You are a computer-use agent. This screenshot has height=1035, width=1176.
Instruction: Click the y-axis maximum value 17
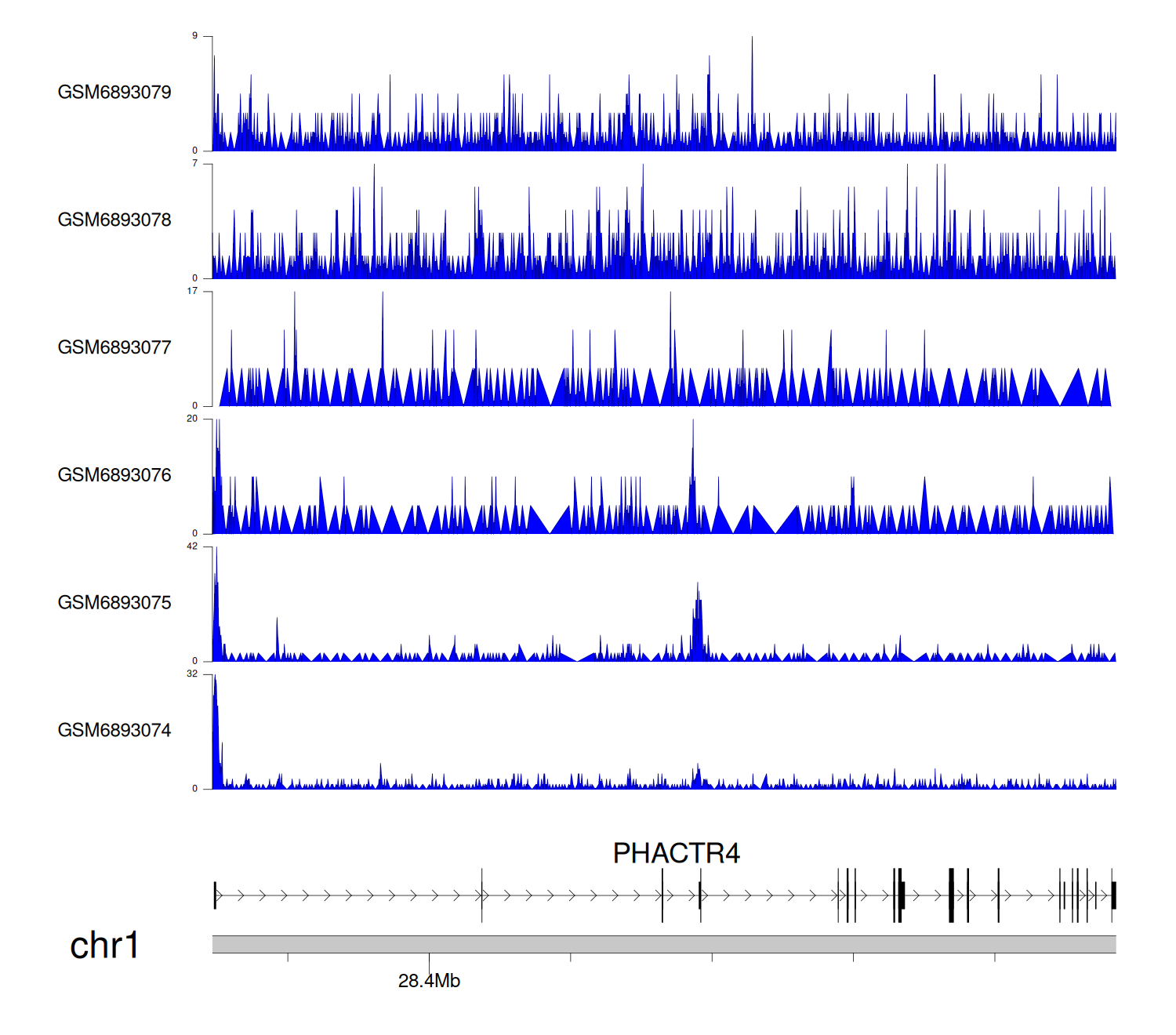pyautogui.click(x=192, y=292)
